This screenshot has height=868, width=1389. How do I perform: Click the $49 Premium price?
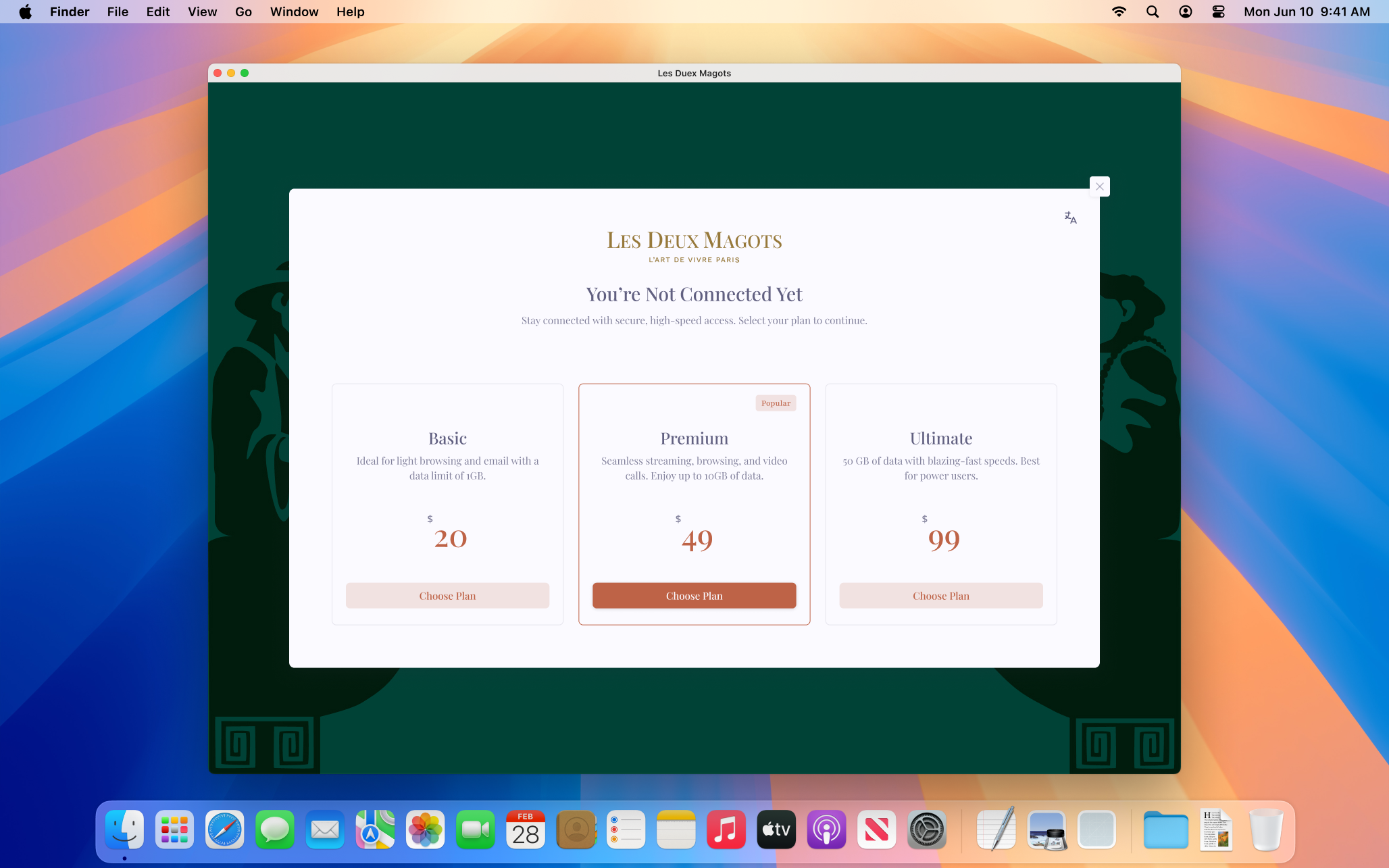(694, 534)
